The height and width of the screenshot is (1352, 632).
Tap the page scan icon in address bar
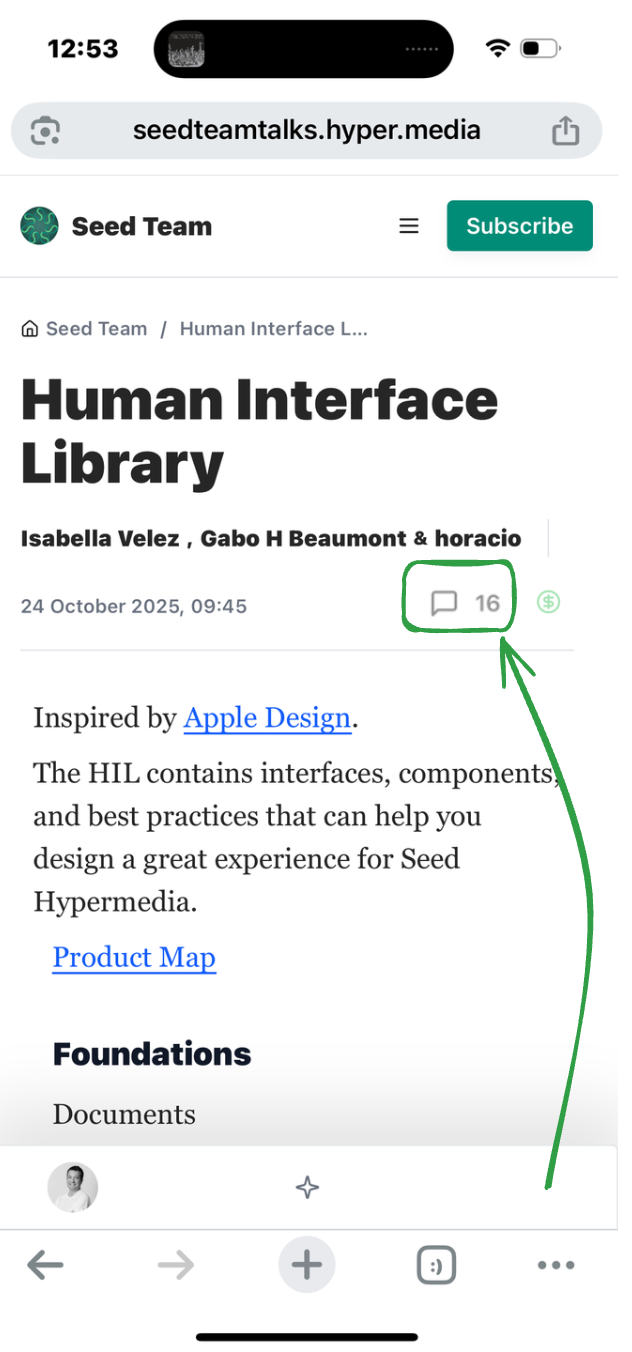[46, 131]
